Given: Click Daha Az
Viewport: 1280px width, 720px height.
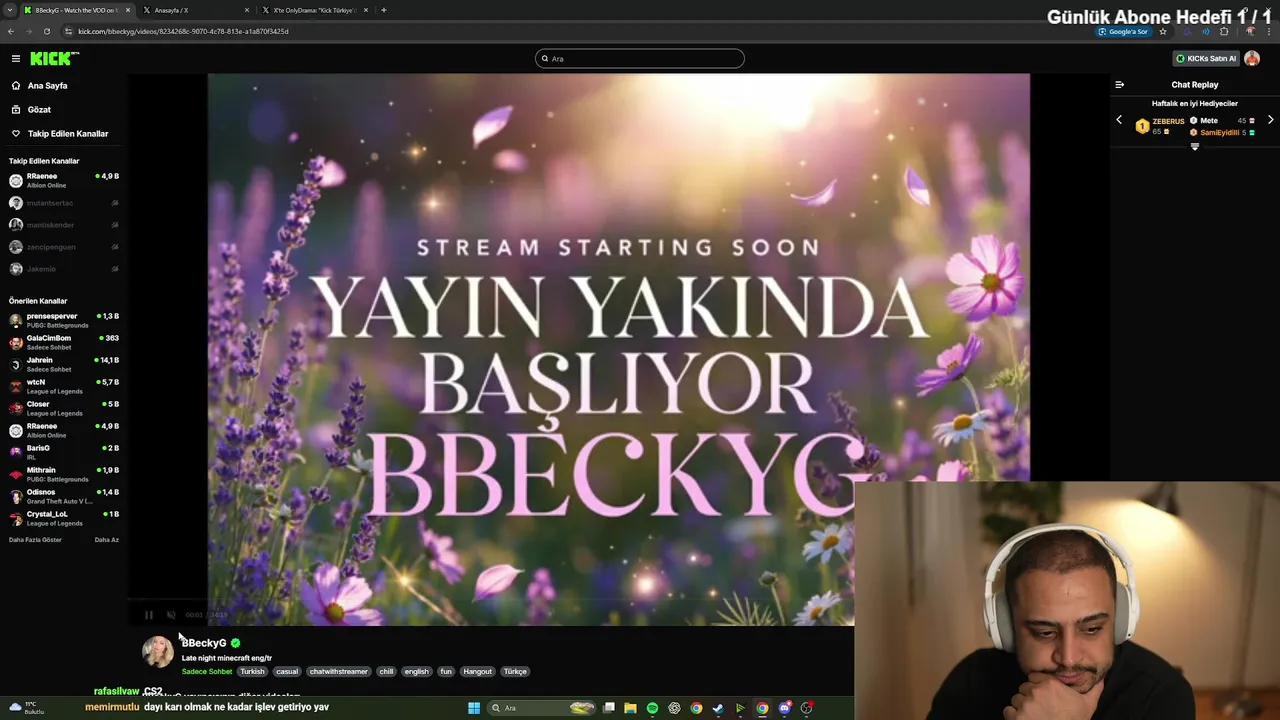Looking at the screenshot, I should tap(107, 540).
